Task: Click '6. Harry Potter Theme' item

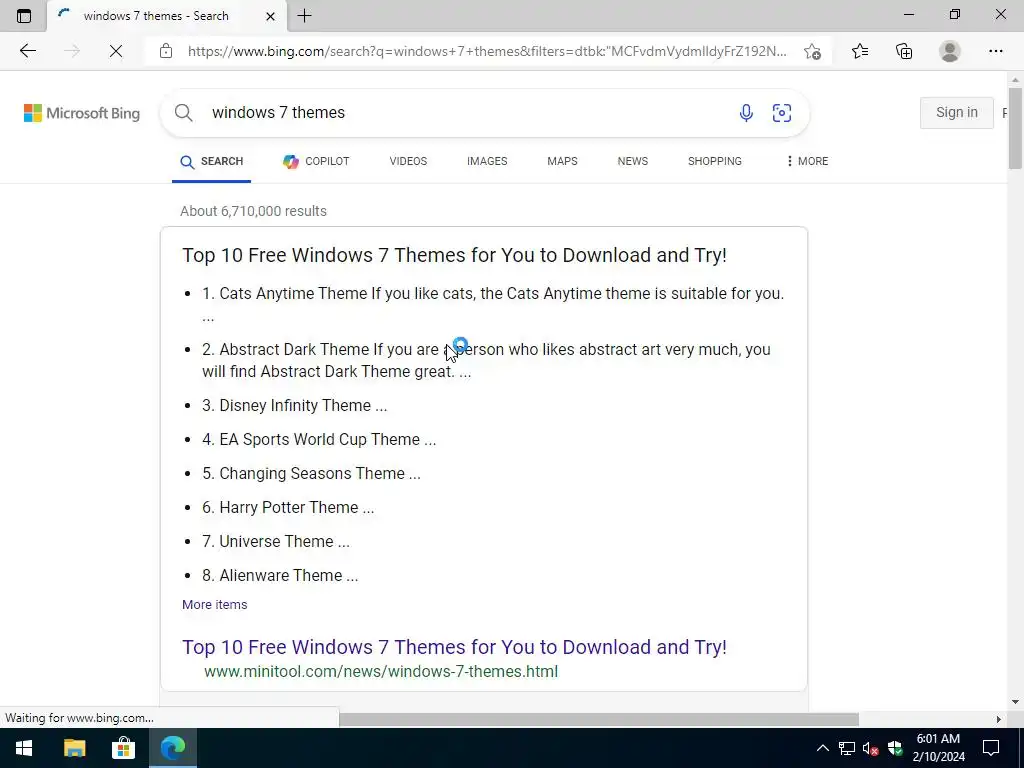Action: point(288,507)
